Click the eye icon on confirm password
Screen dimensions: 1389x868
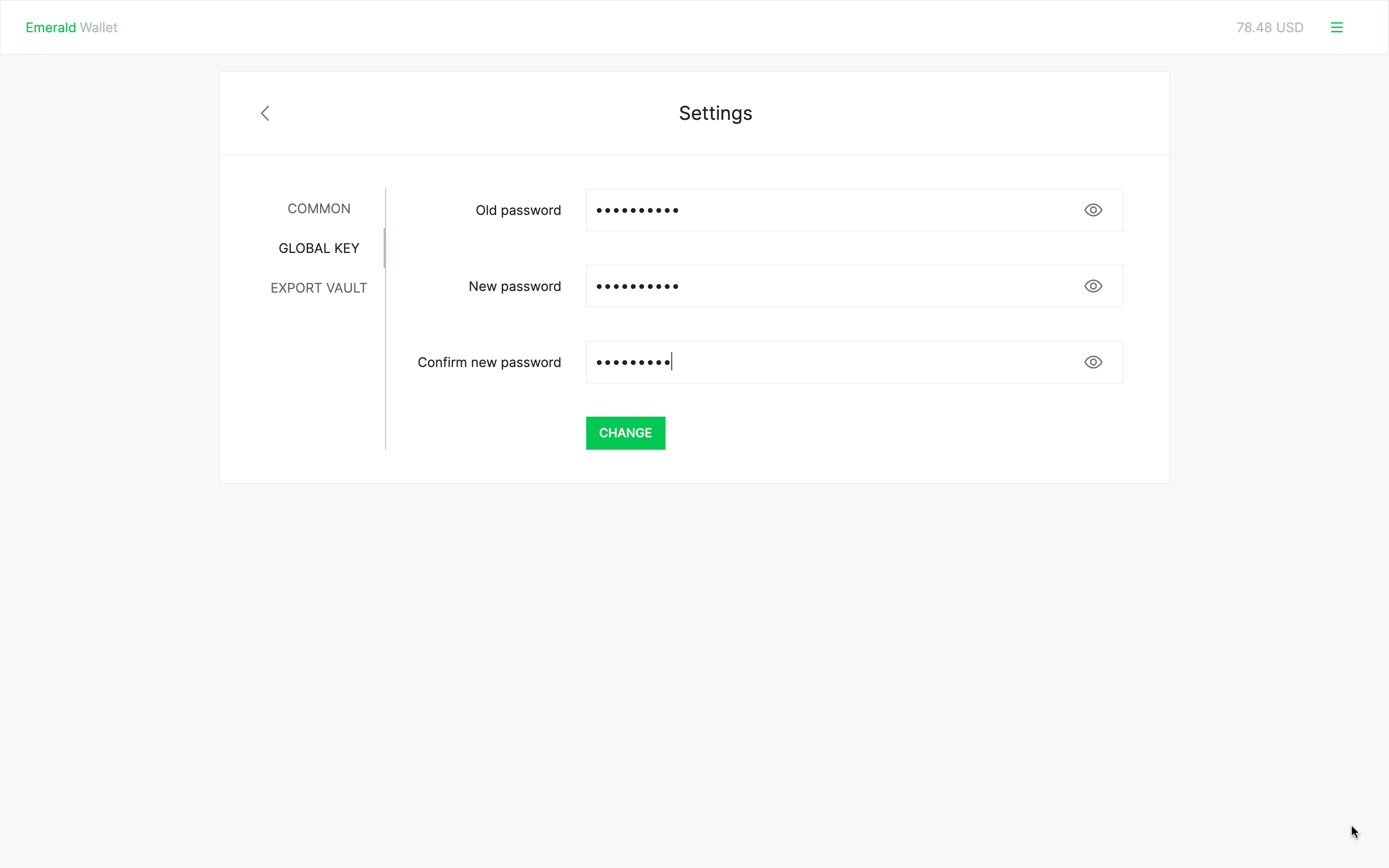point(1093,362)
